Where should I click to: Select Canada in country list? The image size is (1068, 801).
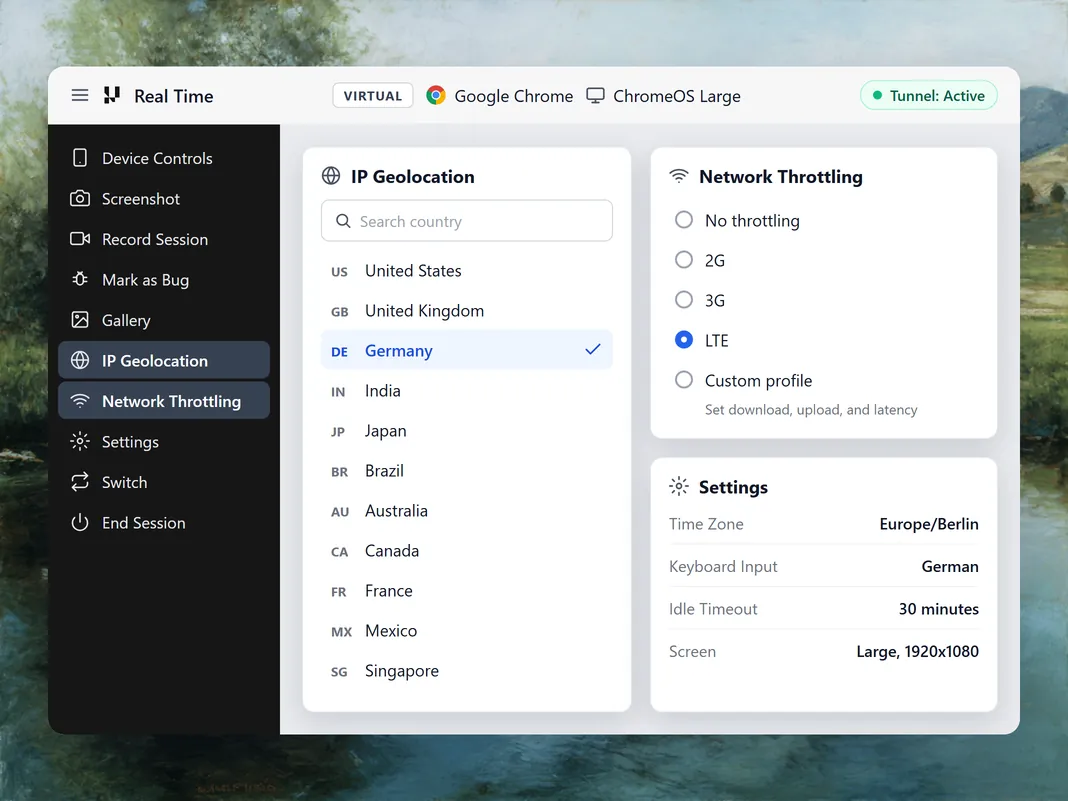(x=467, y=550)
